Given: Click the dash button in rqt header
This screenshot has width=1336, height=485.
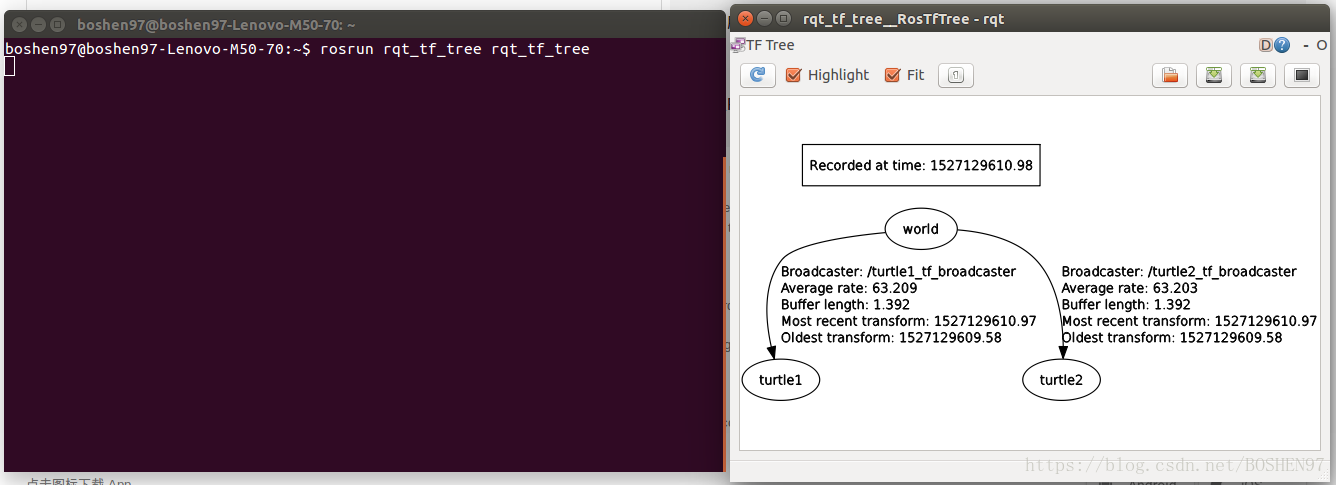Looking at the screenshot, I should click(x=1306, y=45).
